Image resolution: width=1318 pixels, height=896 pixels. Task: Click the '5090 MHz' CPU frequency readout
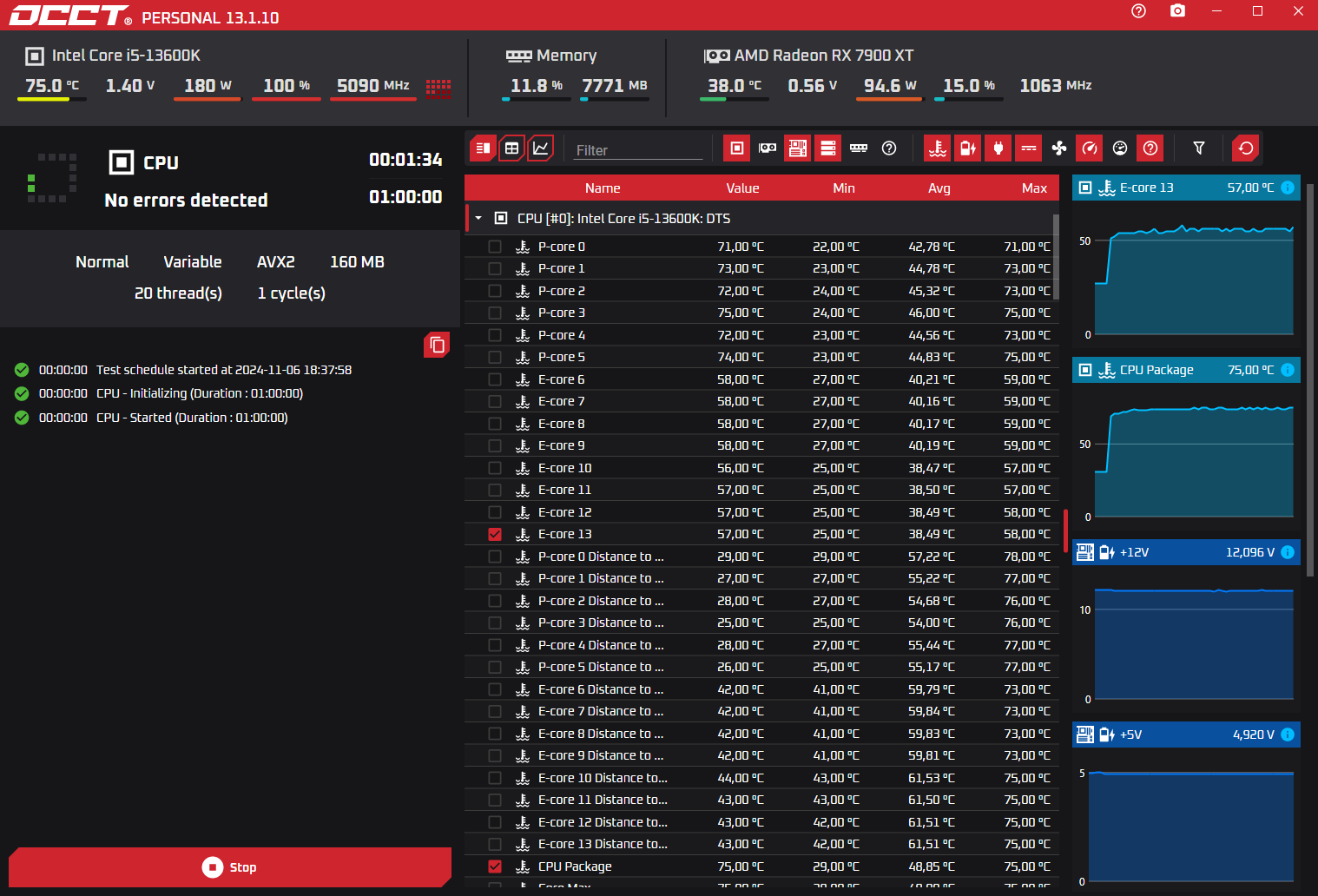click(x=373, y=86)
